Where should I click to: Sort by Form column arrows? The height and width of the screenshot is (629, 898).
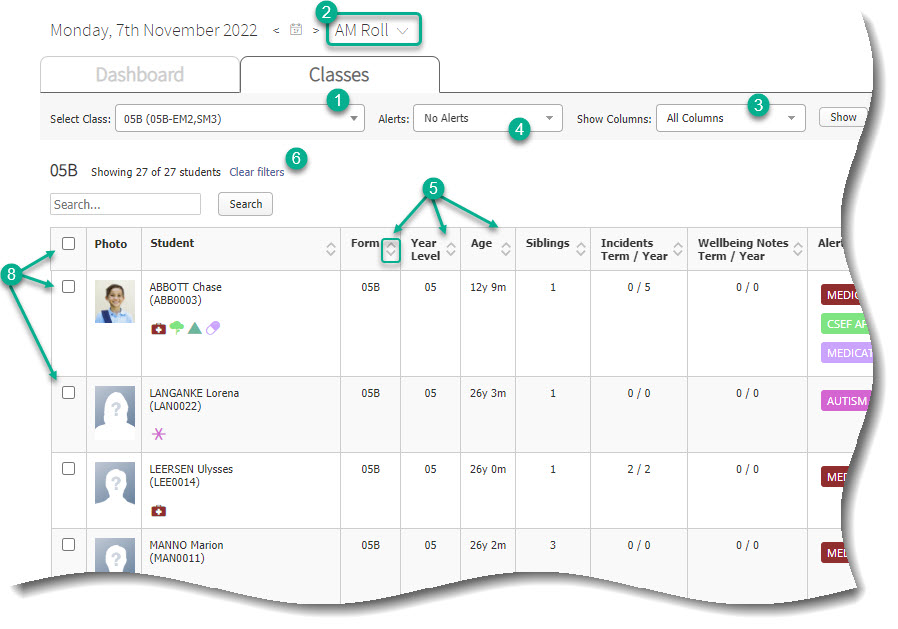coord(391,250)
